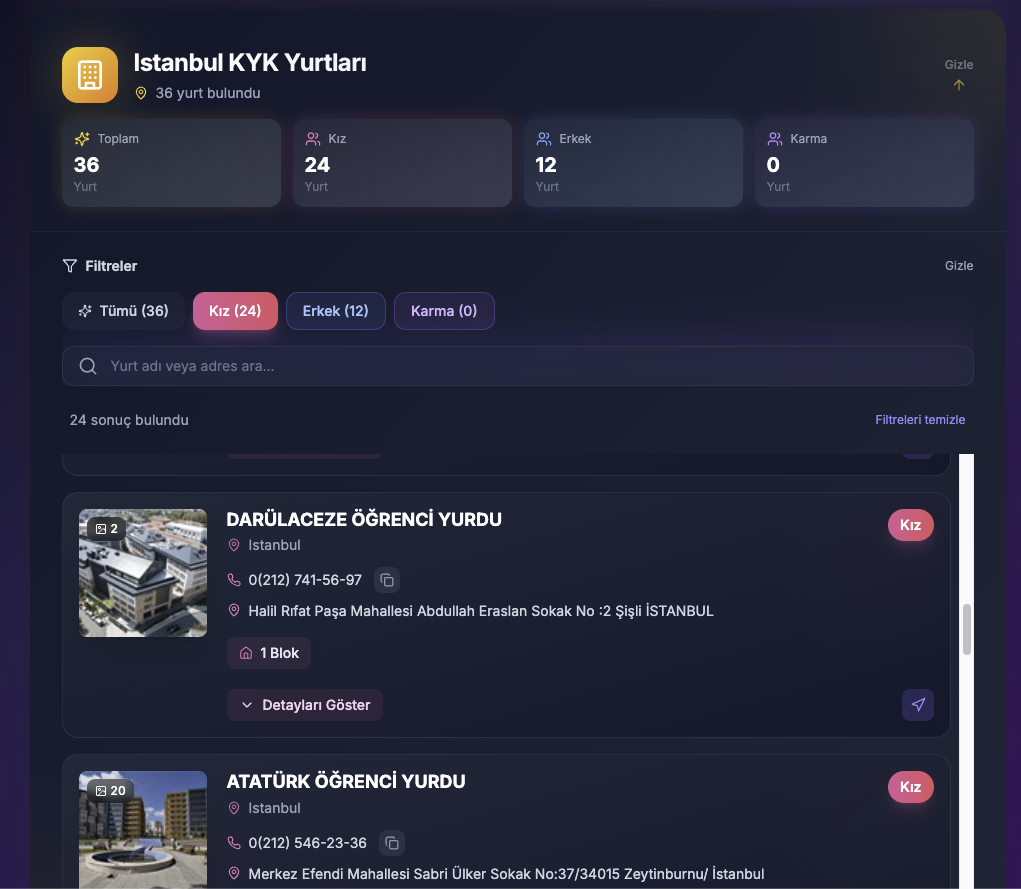
Task: Select the Karma (0) filter
Action: (x=444, y=311)
